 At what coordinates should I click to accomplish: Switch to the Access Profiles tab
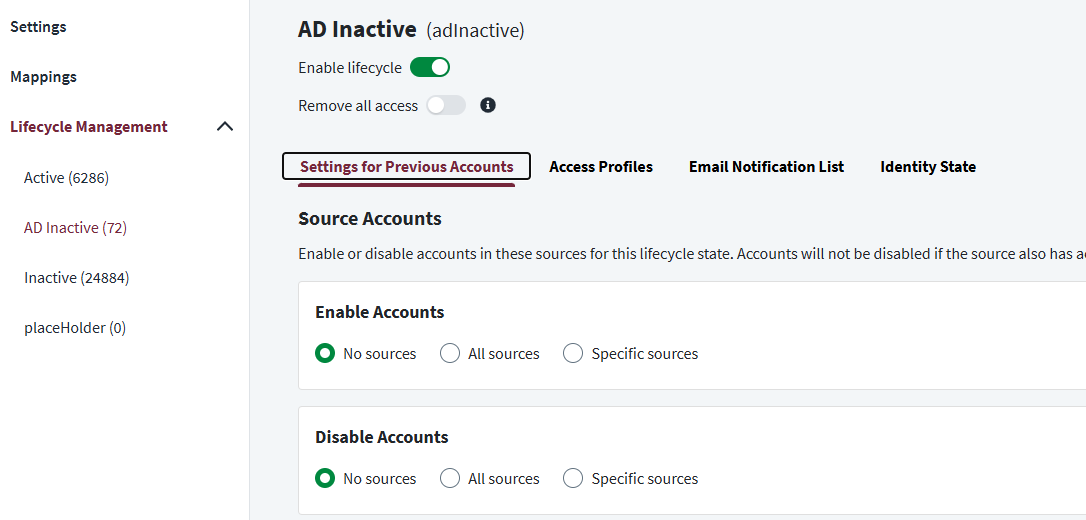601,167
